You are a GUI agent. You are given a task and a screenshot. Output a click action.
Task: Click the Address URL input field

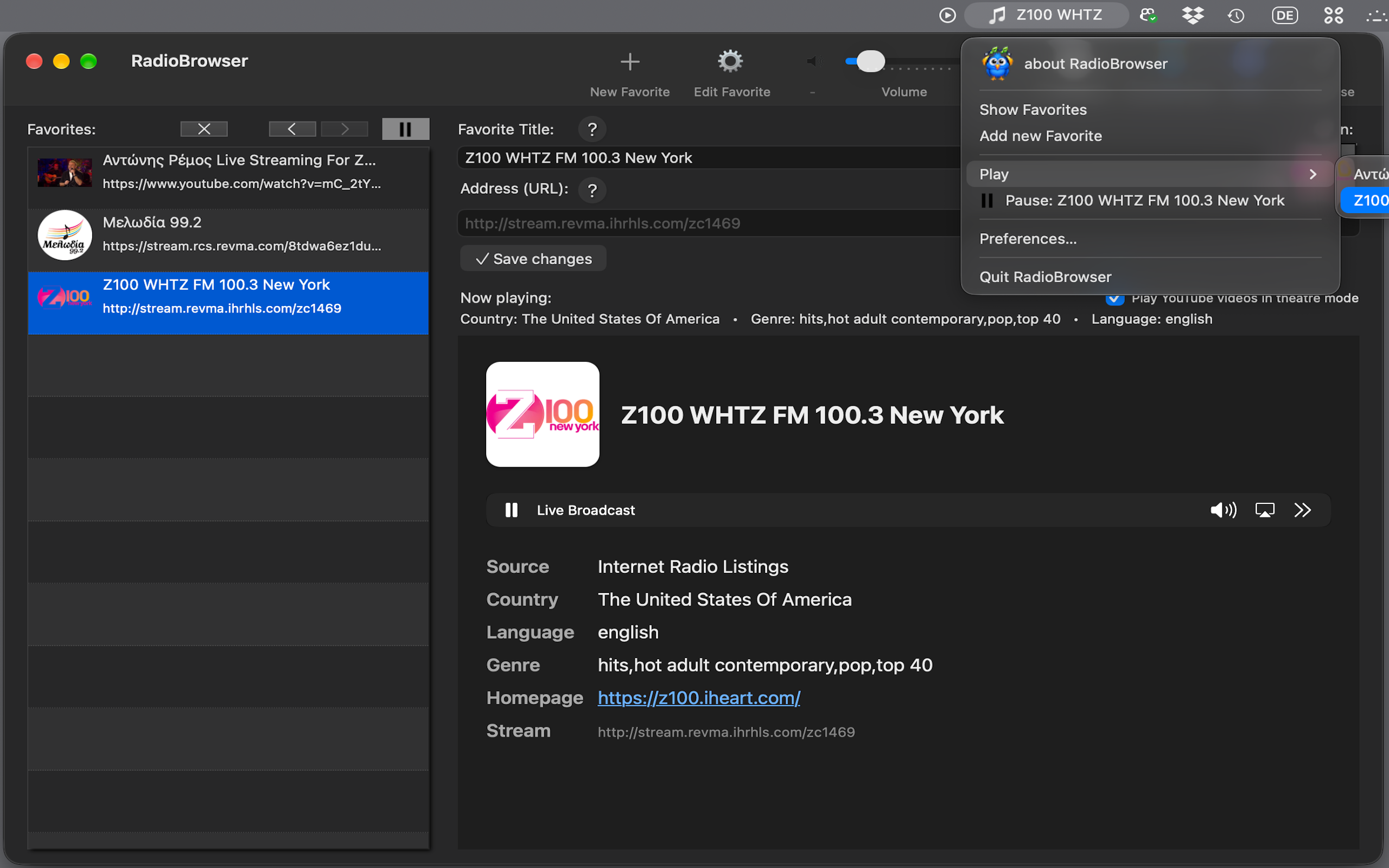(x=709, y=224)
